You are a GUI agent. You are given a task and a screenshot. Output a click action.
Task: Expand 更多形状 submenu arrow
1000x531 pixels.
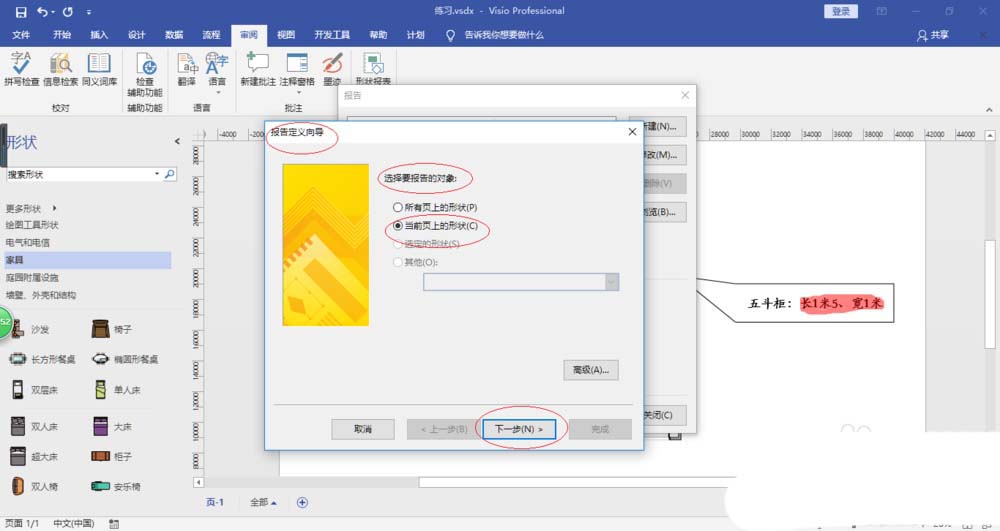coord(55,208)
